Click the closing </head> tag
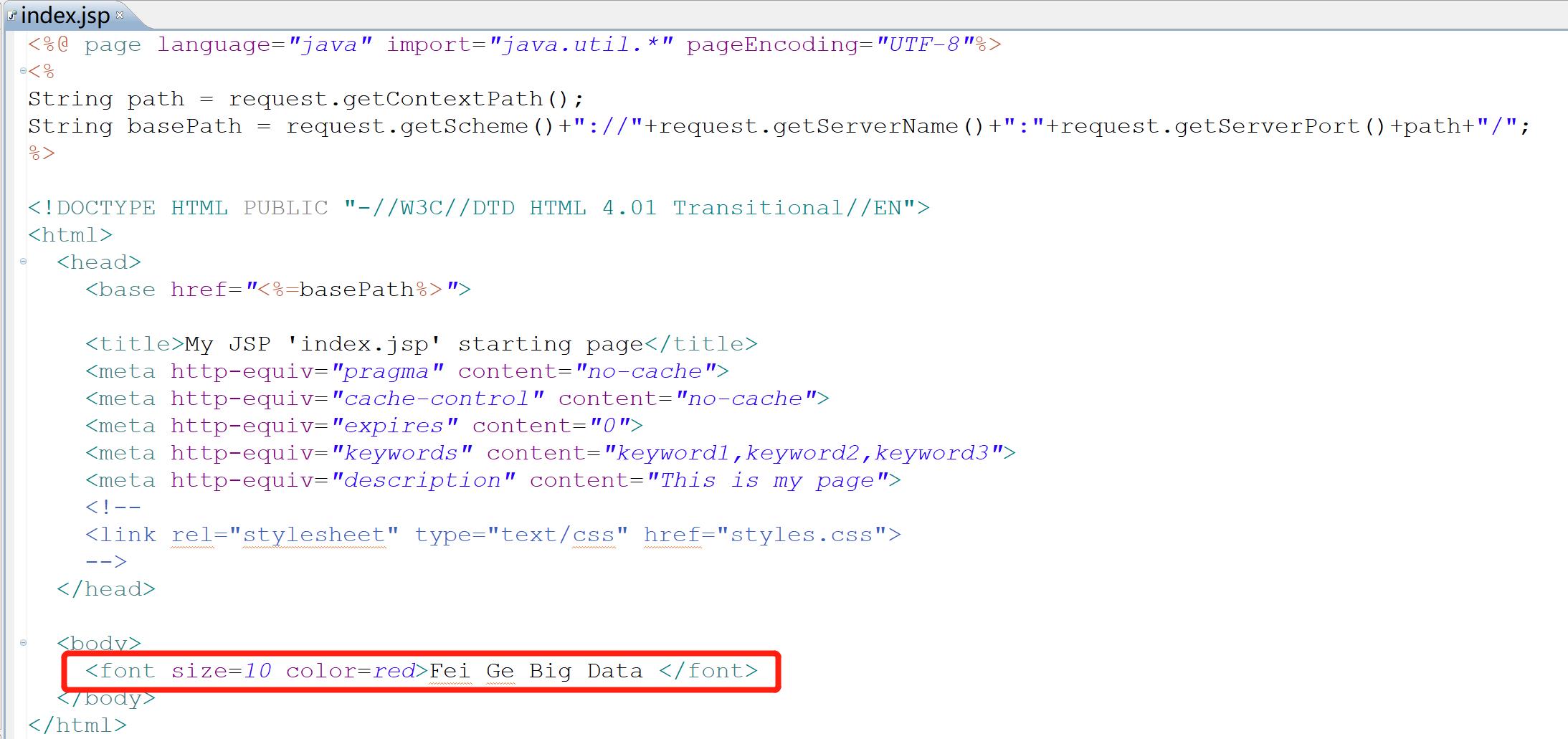The image size is (1568, 739). coord(106,589)
